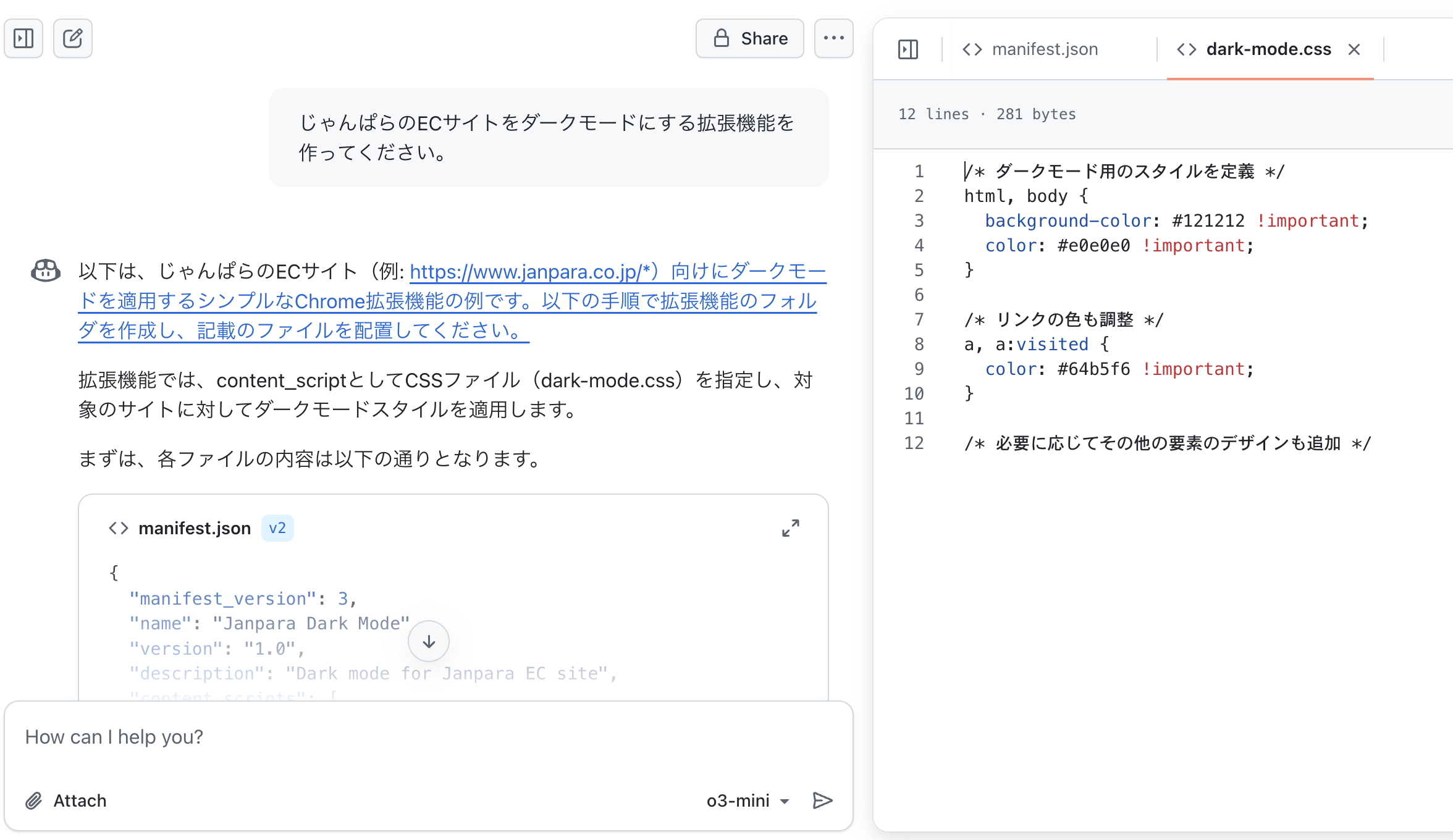Select the dark-mode.css tab

coord(1268,49)
